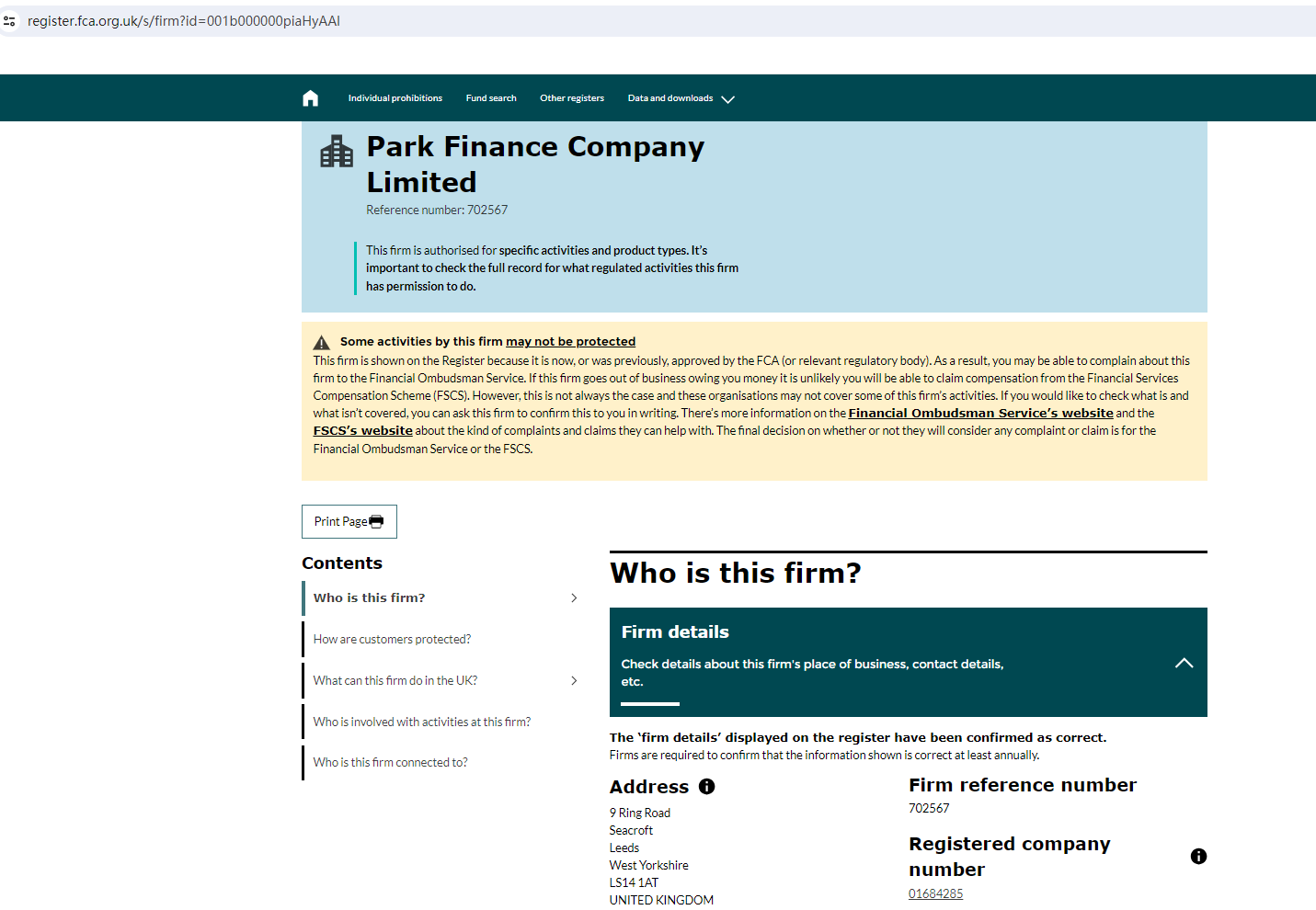1316x910 pixels.
Task: Open the Financial Ombudsman Service's website link
Action: tap(980, 414)
